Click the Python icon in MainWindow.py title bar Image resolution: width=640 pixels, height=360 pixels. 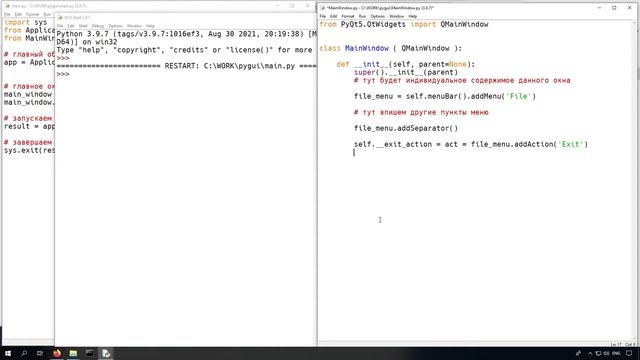[322, 8]
